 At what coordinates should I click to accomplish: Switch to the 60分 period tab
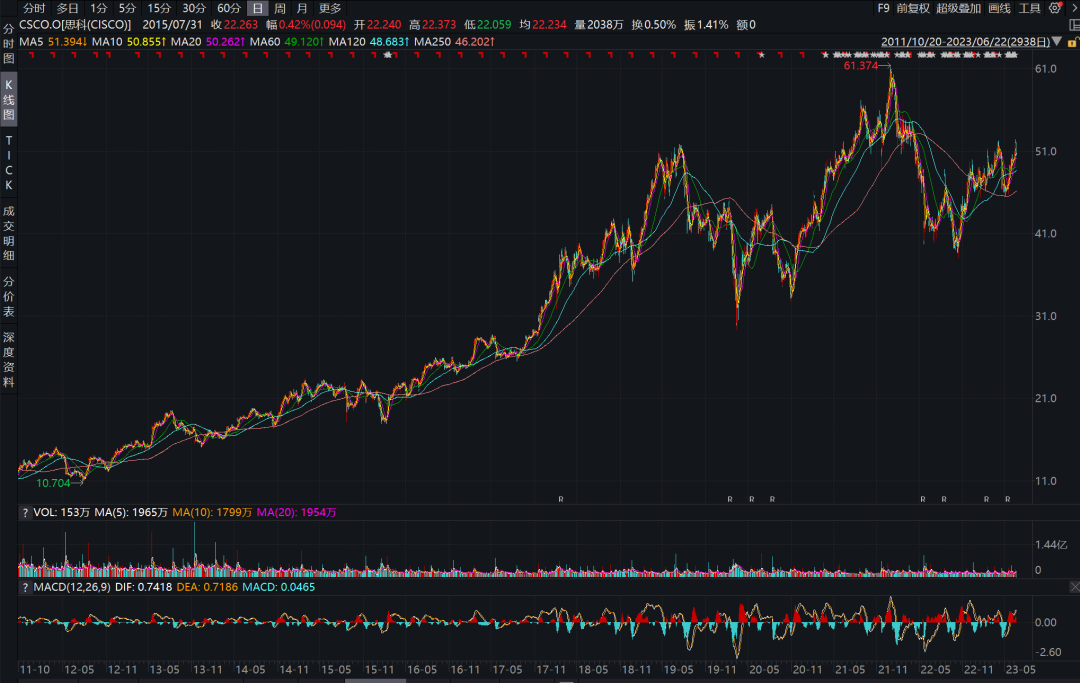click(229, 8)
